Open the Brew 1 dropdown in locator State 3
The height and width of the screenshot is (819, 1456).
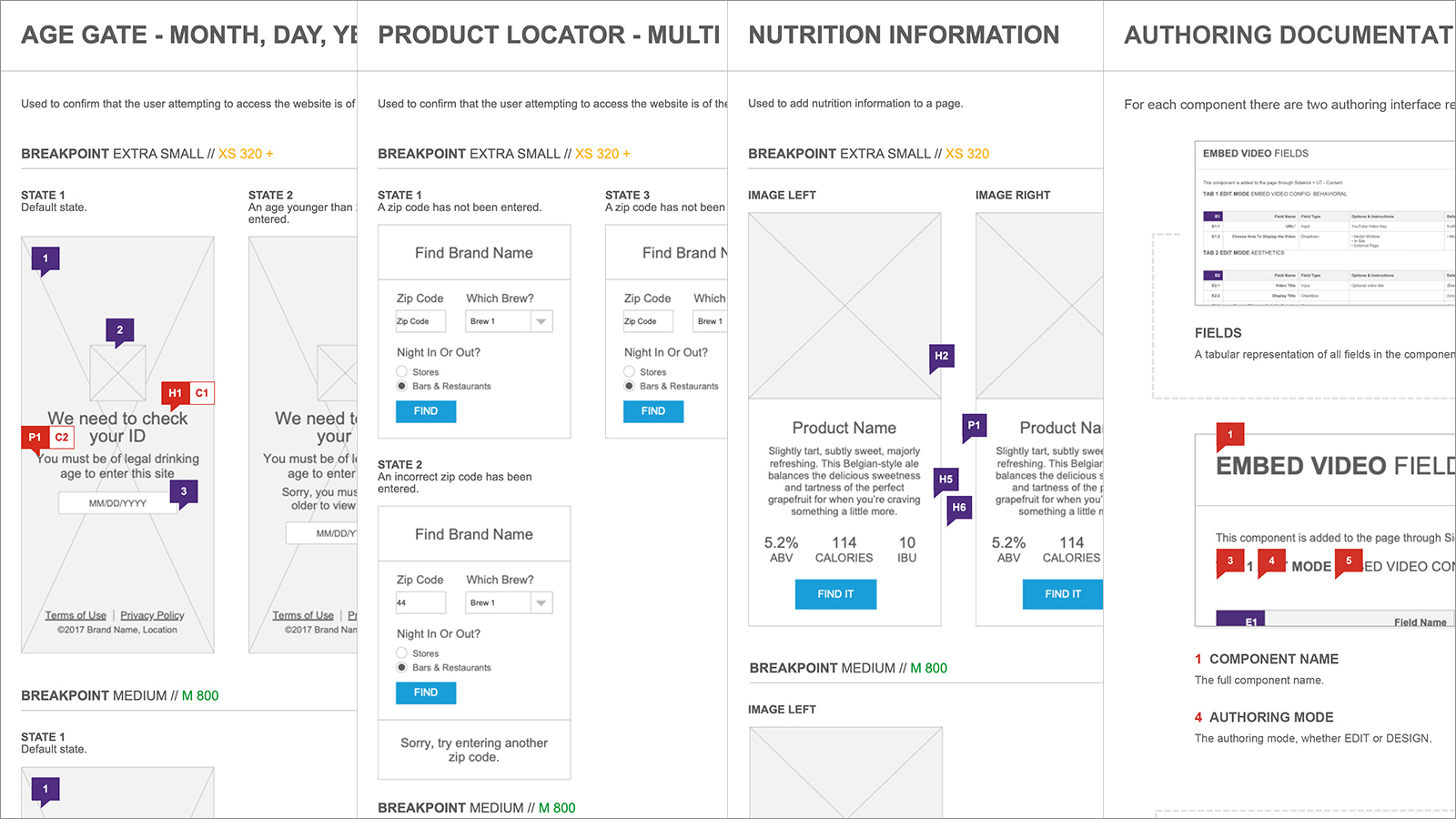[x=710, y=321]
